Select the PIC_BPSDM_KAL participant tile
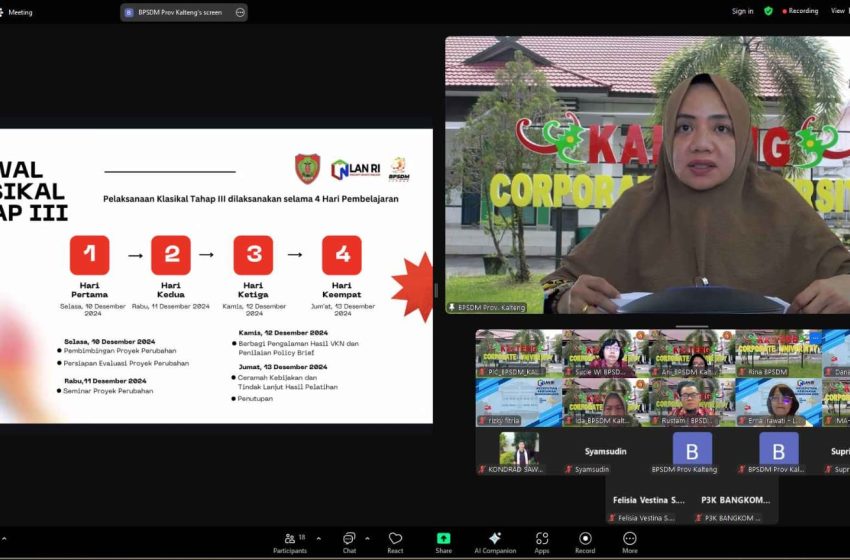Screen dimensions: 850x560 click(519, 353)
